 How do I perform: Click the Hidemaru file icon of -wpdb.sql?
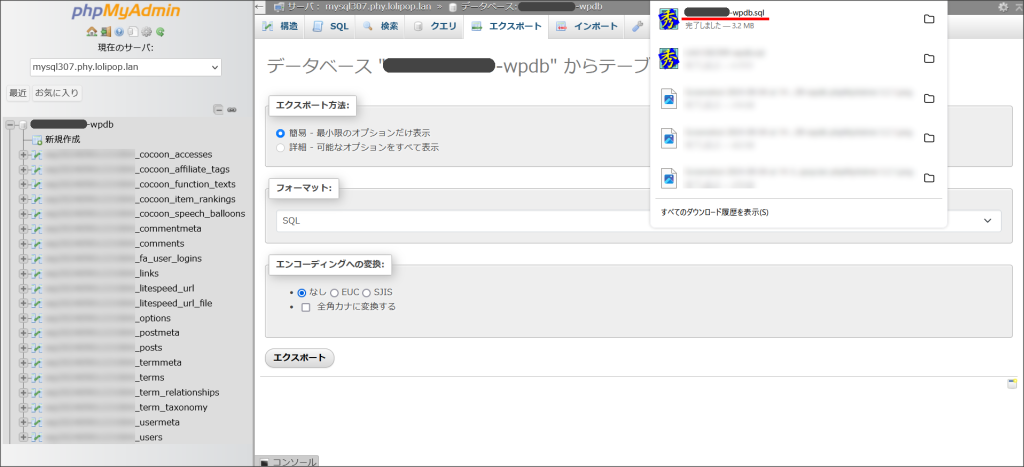(668, 19)
